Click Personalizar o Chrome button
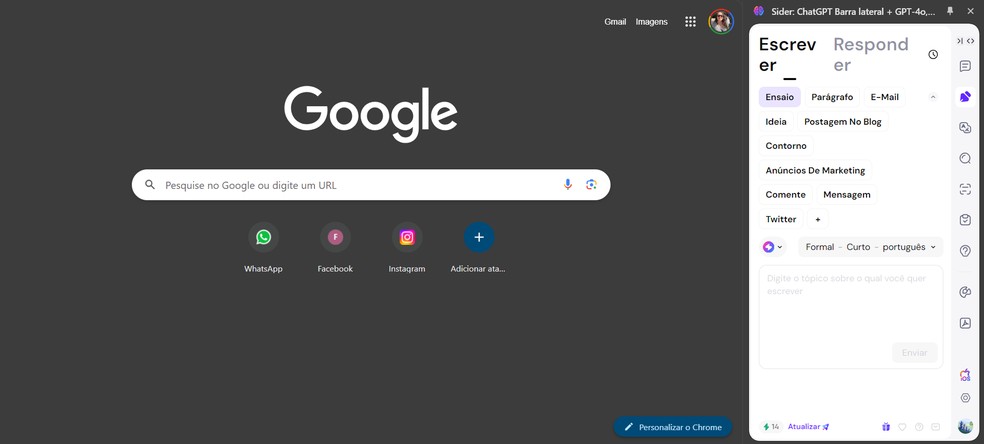The image size is (984, 444). coord(673,427)
